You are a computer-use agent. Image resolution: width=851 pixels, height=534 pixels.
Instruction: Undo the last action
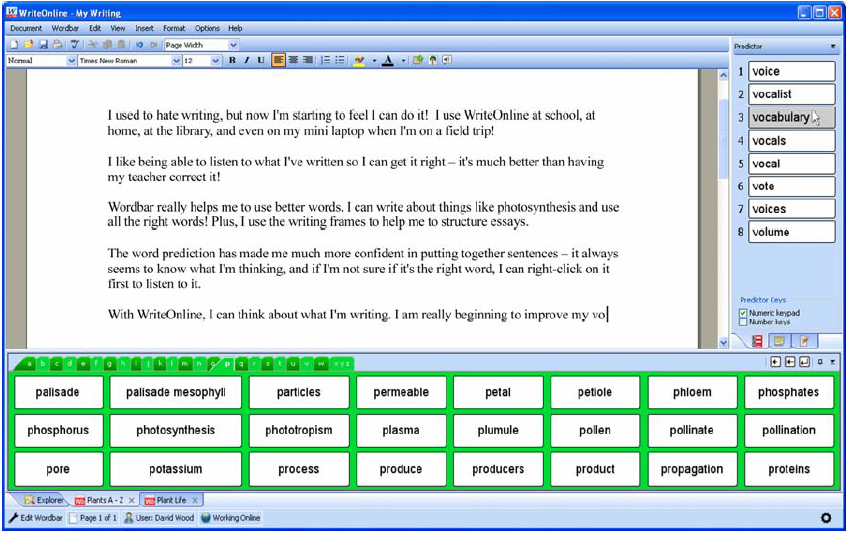click(x=139, y=45)
